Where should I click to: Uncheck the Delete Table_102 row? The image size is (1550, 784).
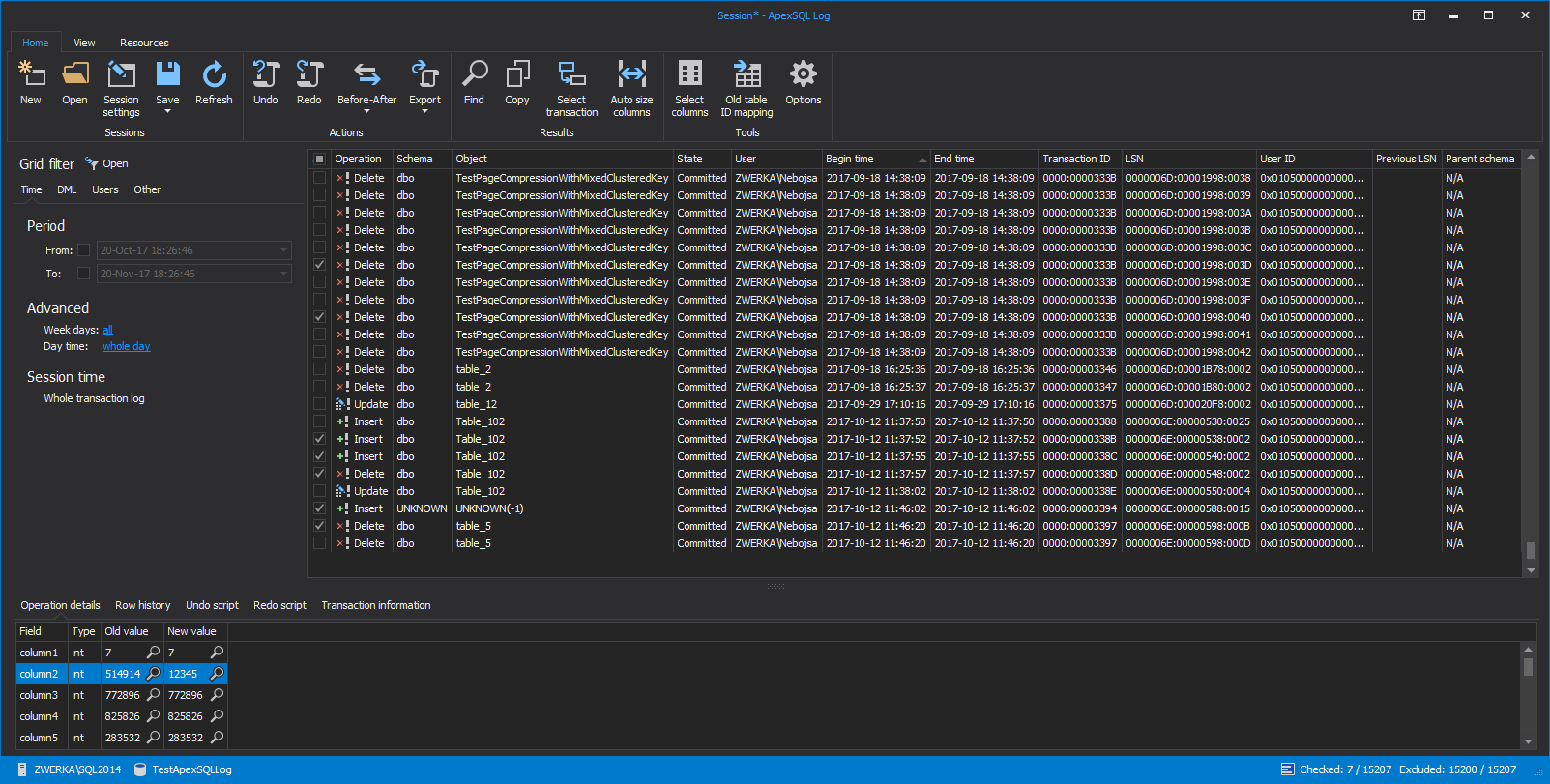tap(319, 474)
